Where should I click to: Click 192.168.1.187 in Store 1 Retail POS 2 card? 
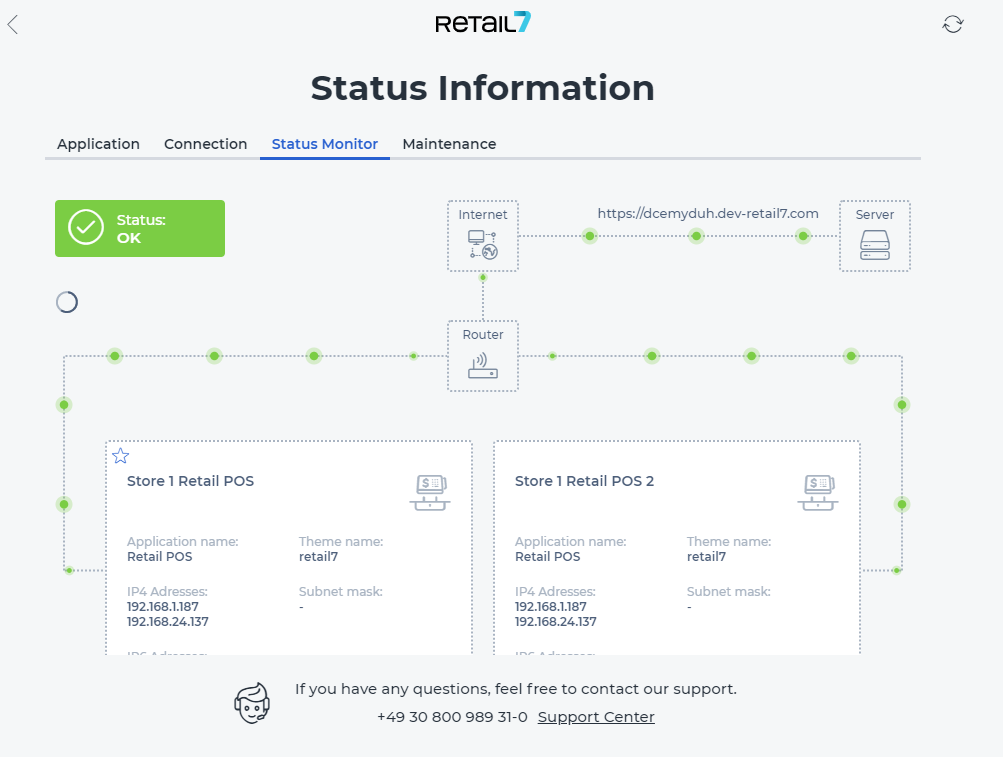coord(551,607)
